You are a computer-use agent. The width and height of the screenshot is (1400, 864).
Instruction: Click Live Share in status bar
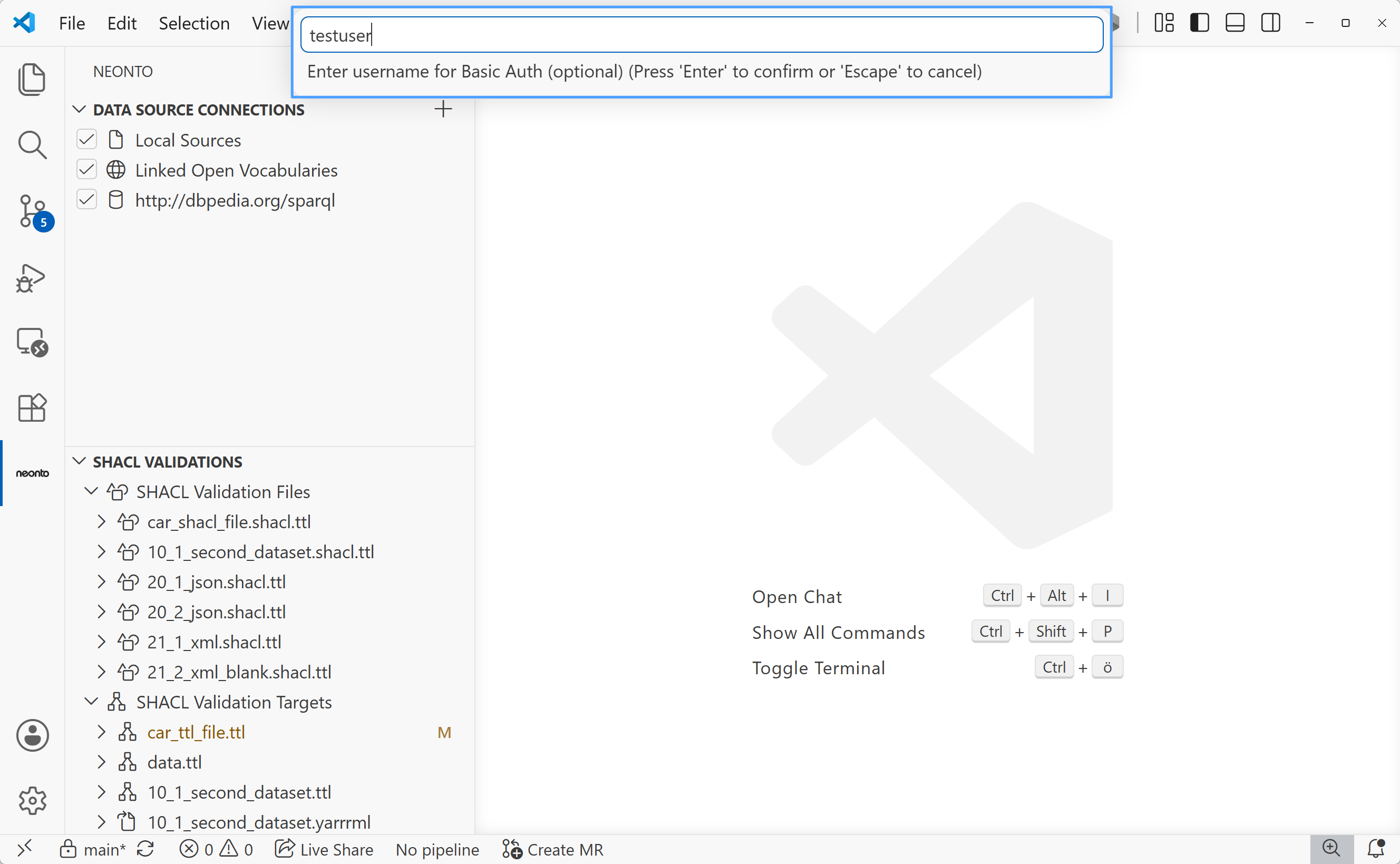coord(324,849)
